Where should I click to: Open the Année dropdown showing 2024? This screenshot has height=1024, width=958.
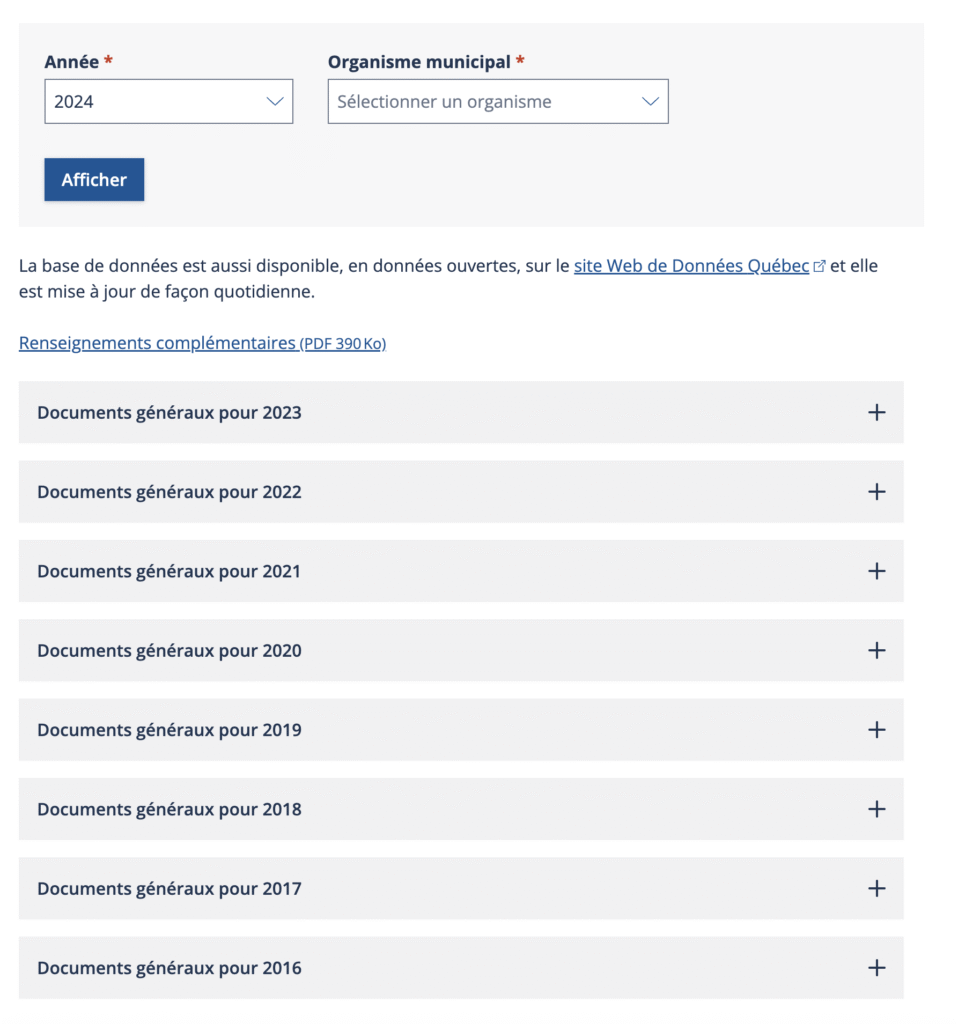pyautogui.click(x=168, y=102)
